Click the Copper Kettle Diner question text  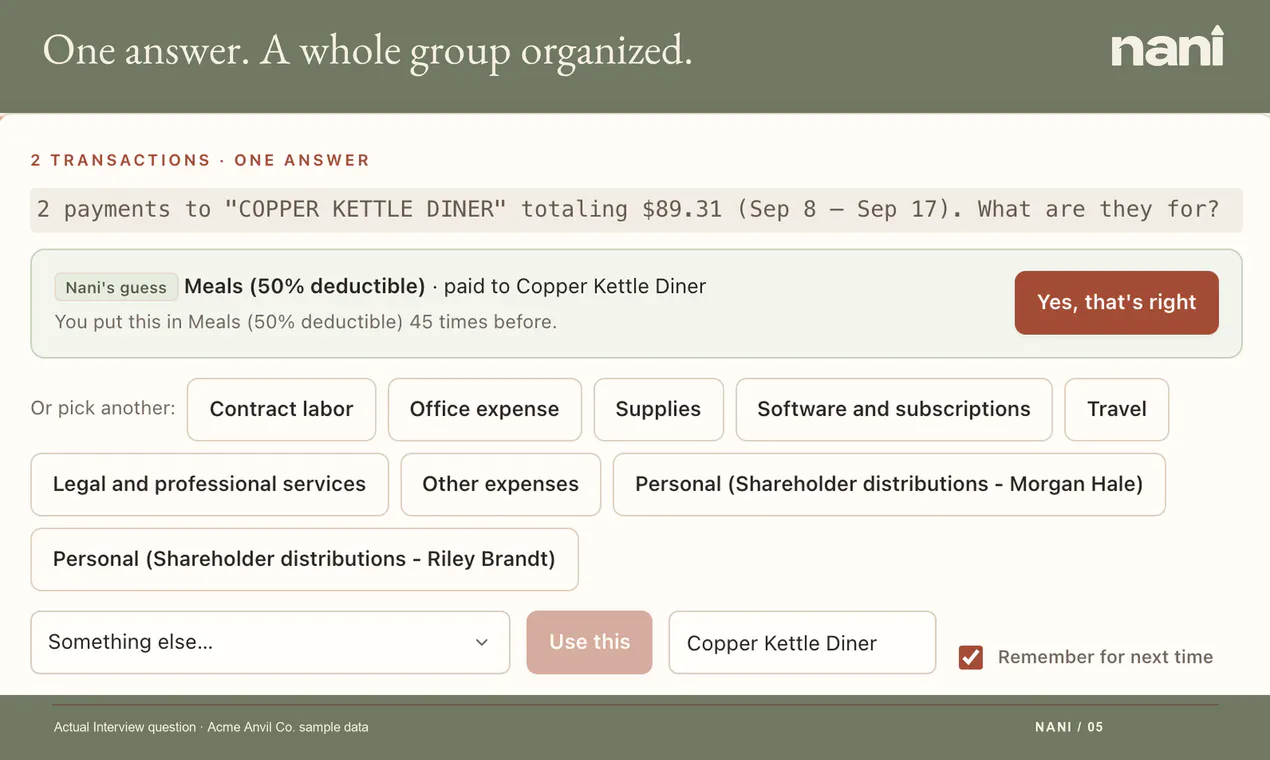pyautogui.click(x=628, y=209)
